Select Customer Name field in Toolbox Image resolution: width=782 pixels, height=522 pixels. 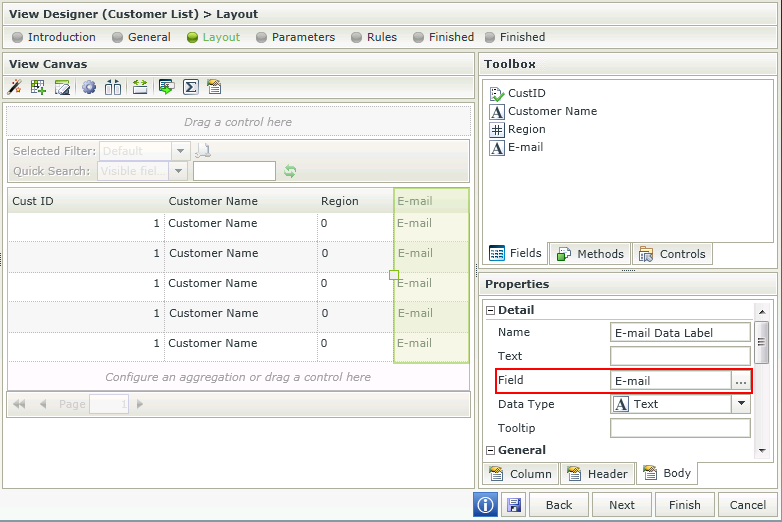(543, 111)
